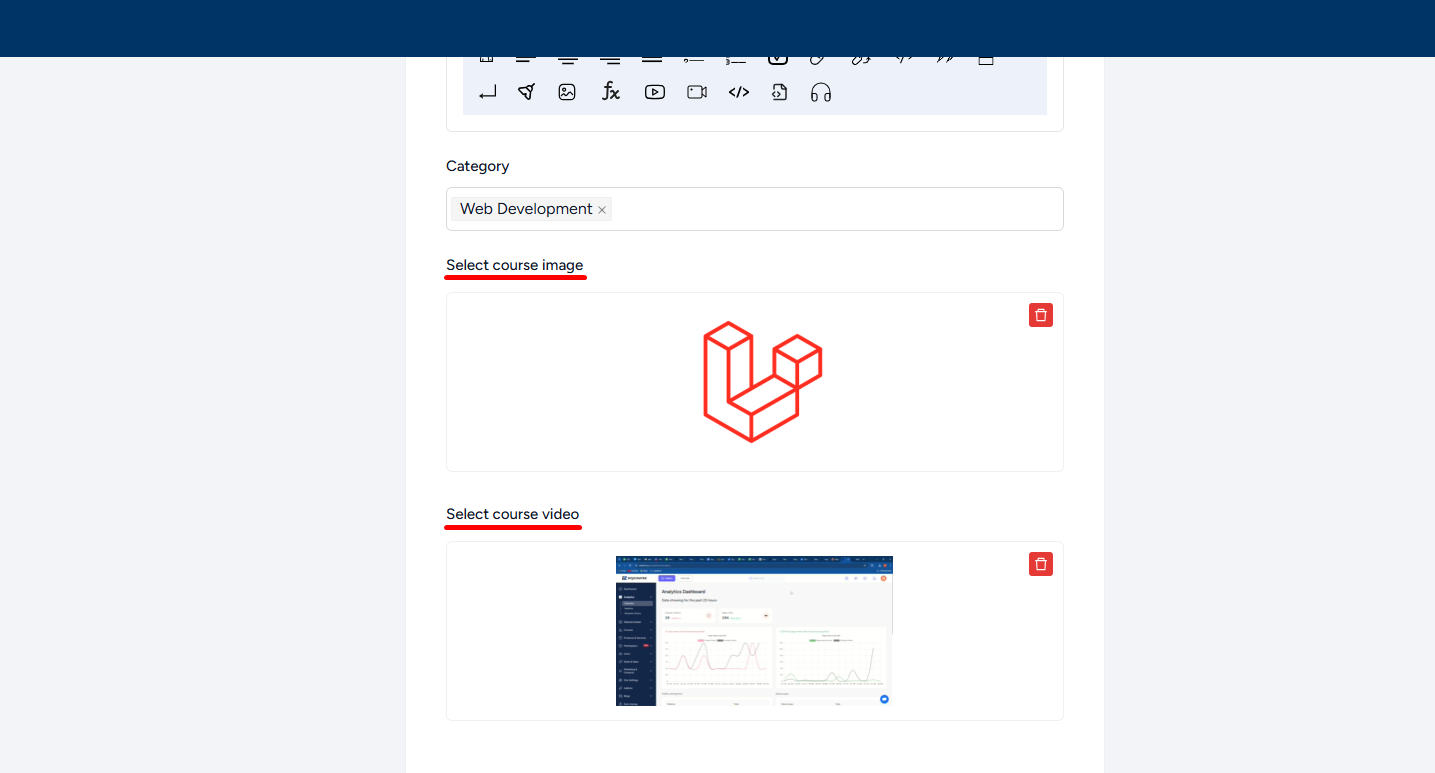Click the "Select course video" label
The height and width of the screenshot is (773, 1435).
(513, 514)
